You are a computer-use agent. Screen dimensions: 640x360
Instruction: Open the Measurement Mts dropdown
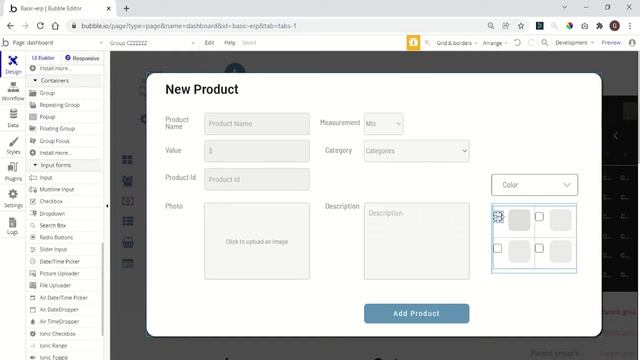(x=384, y=124)
